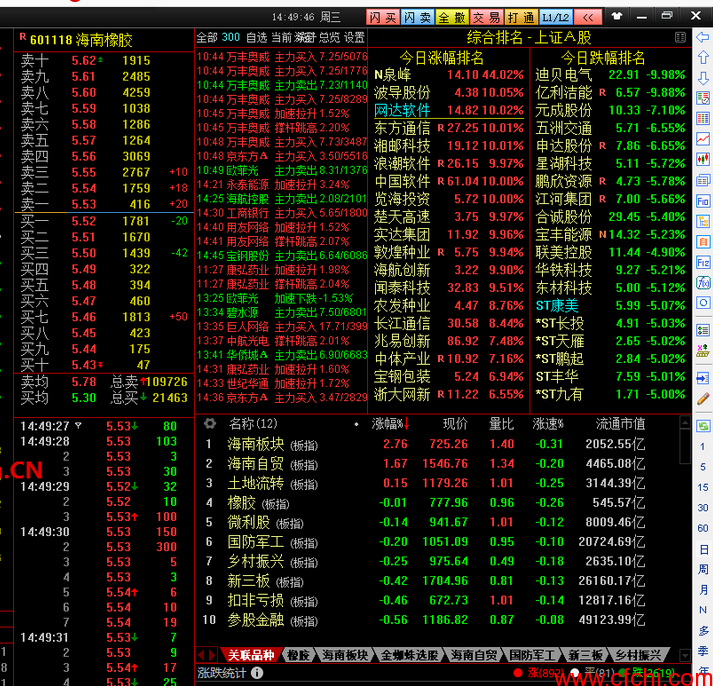Viewport: 713px width, 686px height.
Task: Click the down arrow icon in right sidebar
Action: coord(703,78)
